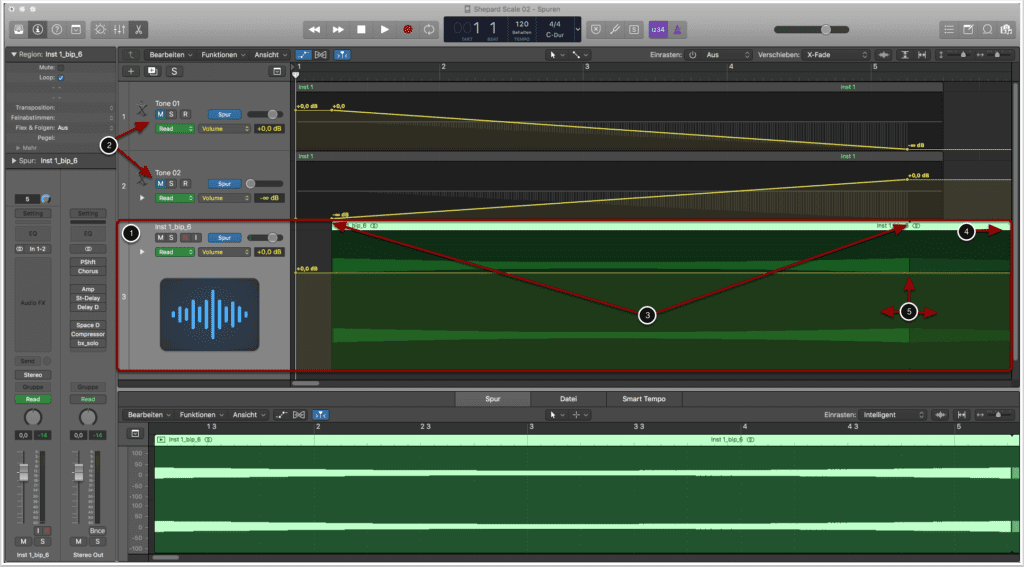Mute the Tone 01 track

coord(160,114)
